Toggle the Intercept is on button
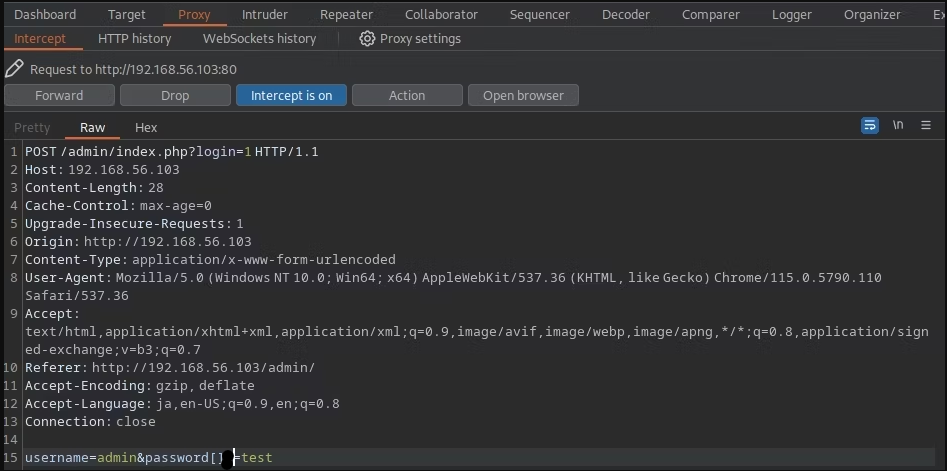This screenshot has height=471, width=947. pos(291,95)
